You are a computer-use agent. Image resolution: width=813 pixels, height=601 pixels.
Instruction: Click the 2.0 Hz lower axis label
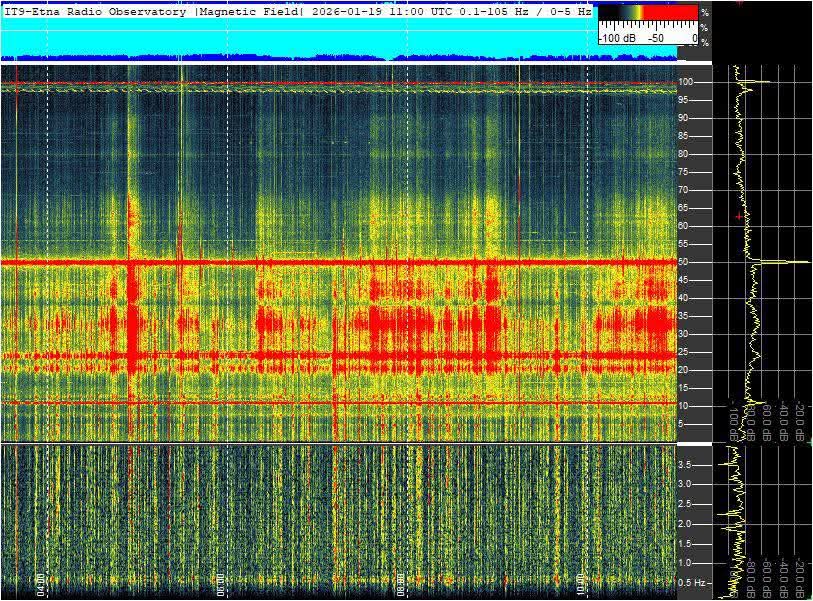click(x=687, y=523)
